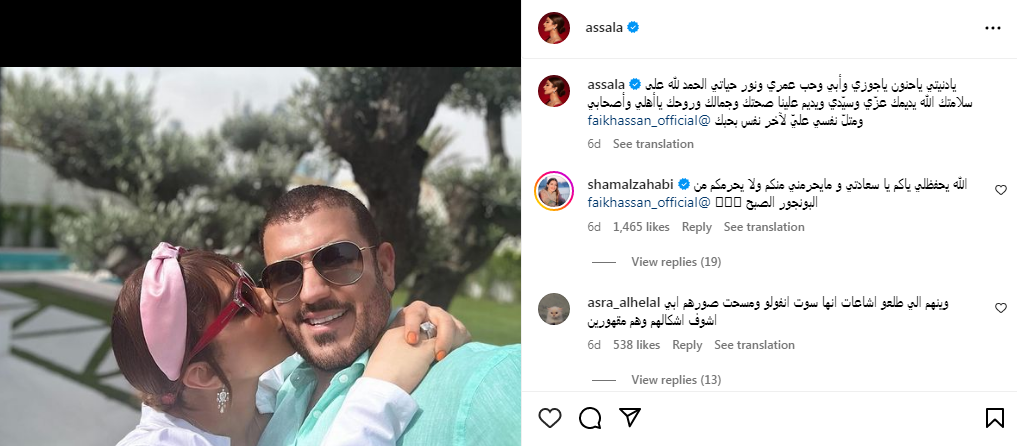Open assala username link in the header
This screenshot has width=1017, height=446.
pos(604,27)
